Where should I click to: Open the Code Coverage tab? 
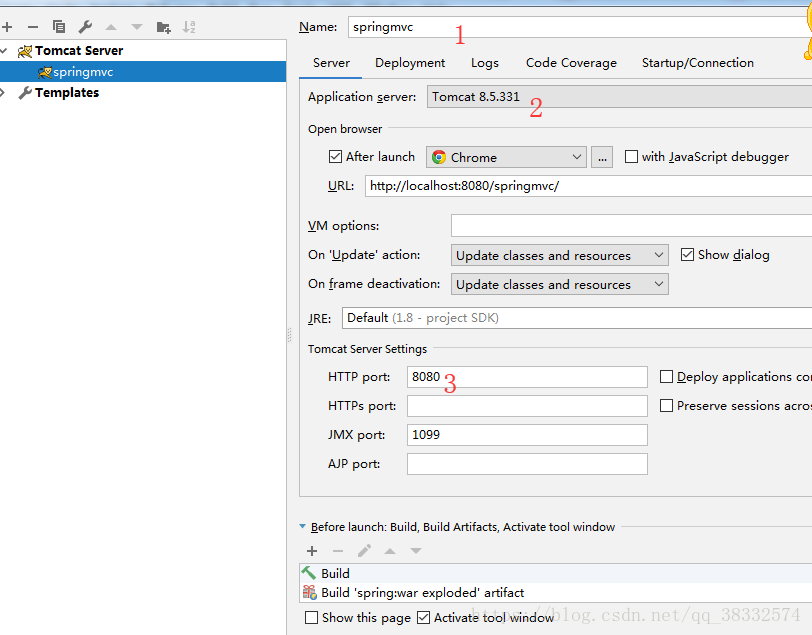coord(571,63)
